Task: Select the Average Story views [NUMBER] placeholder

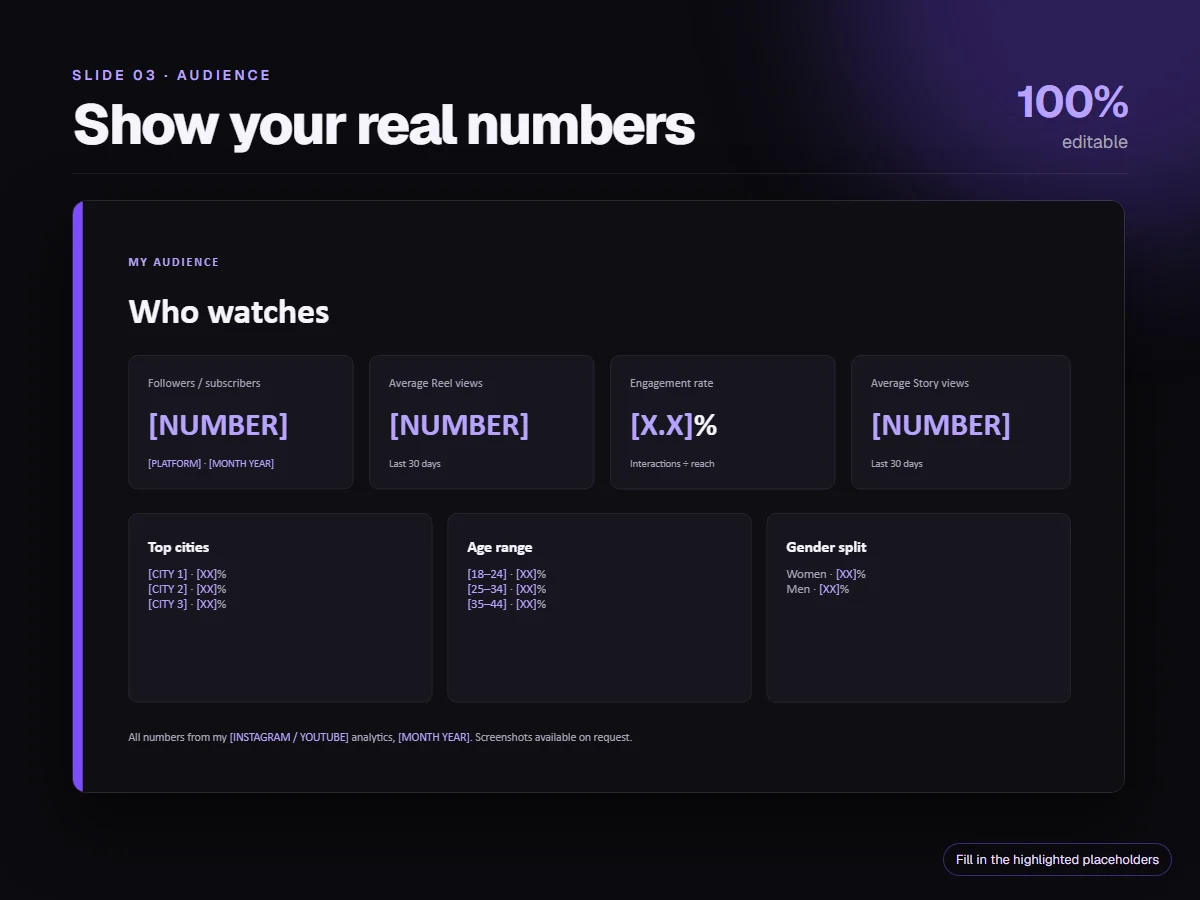Action: (x=941, y=425)
